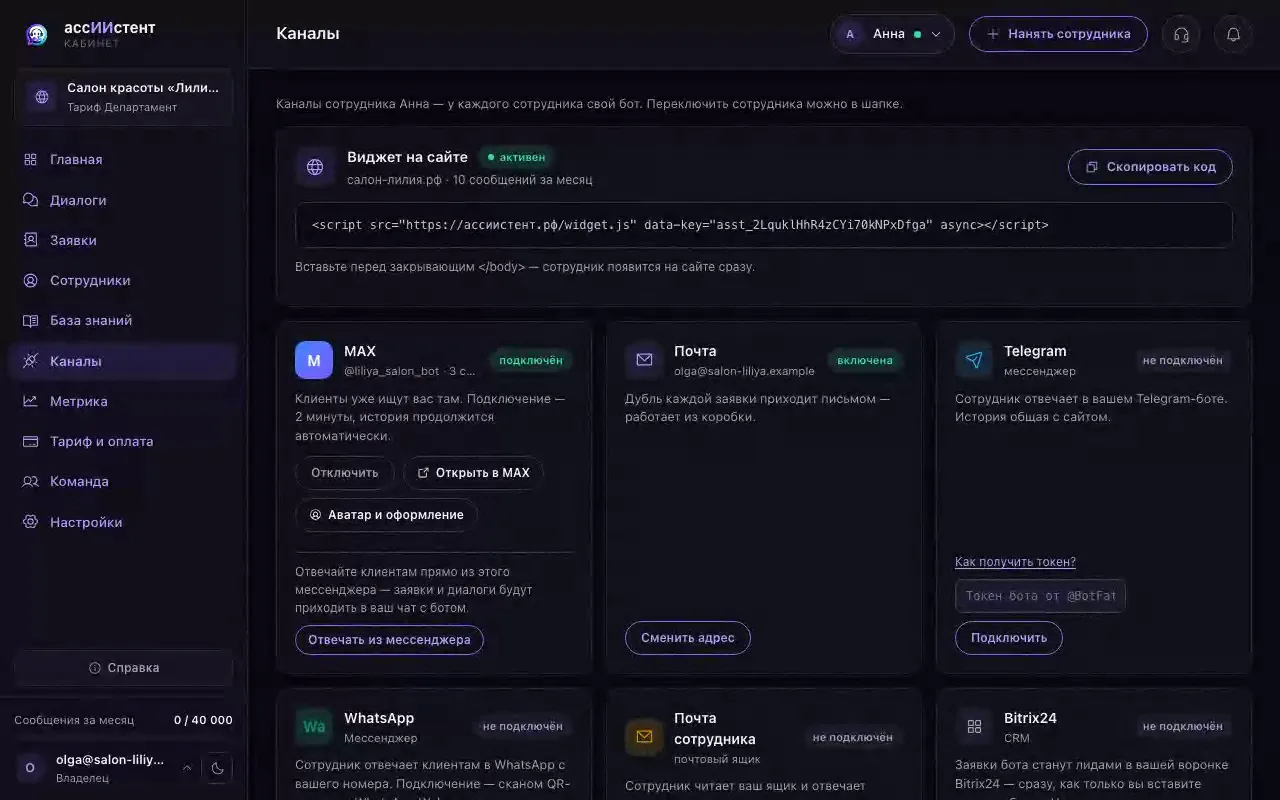Open База знаний section
The image size is (1280, 800).
click(x=122, y=321)
